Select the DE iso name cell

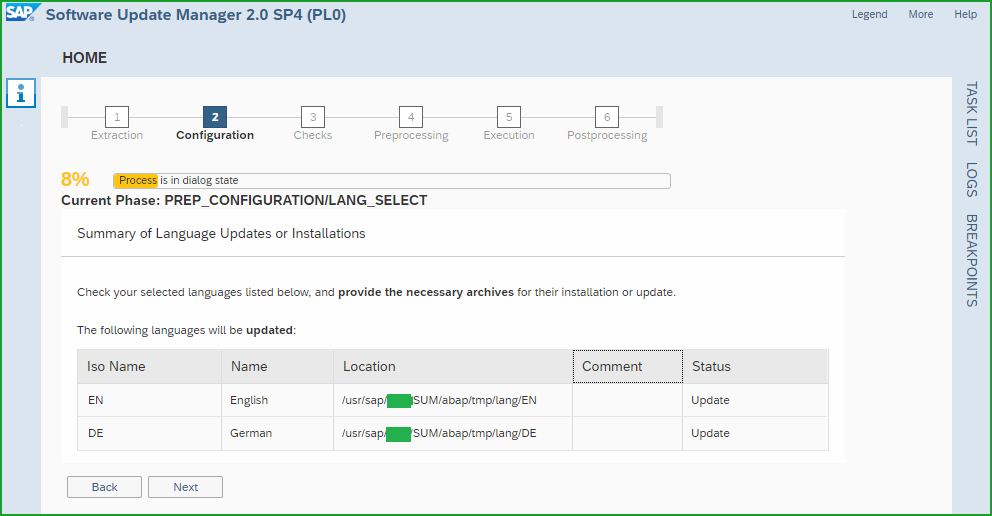pyautogui.click(x=149, y=433)
